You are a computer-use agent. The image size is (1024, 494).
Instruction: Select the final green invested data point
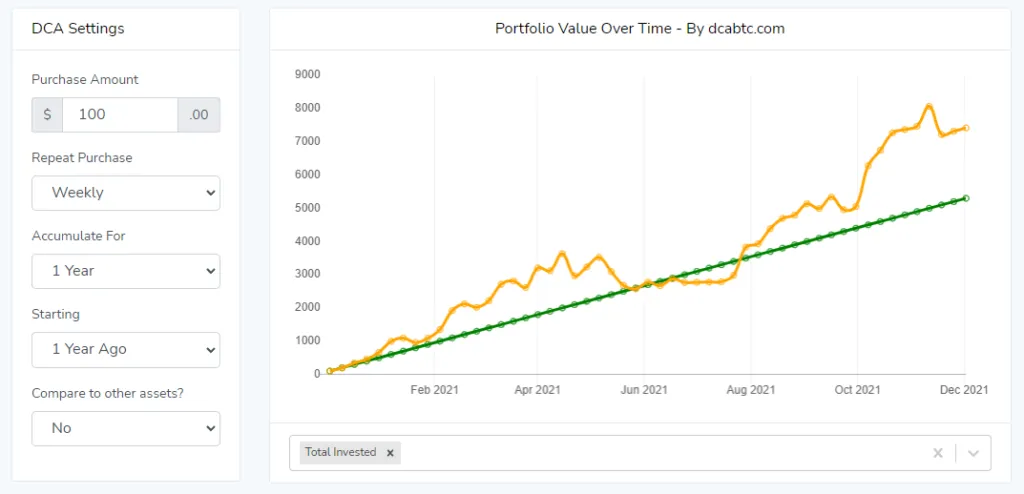point(966,198)
